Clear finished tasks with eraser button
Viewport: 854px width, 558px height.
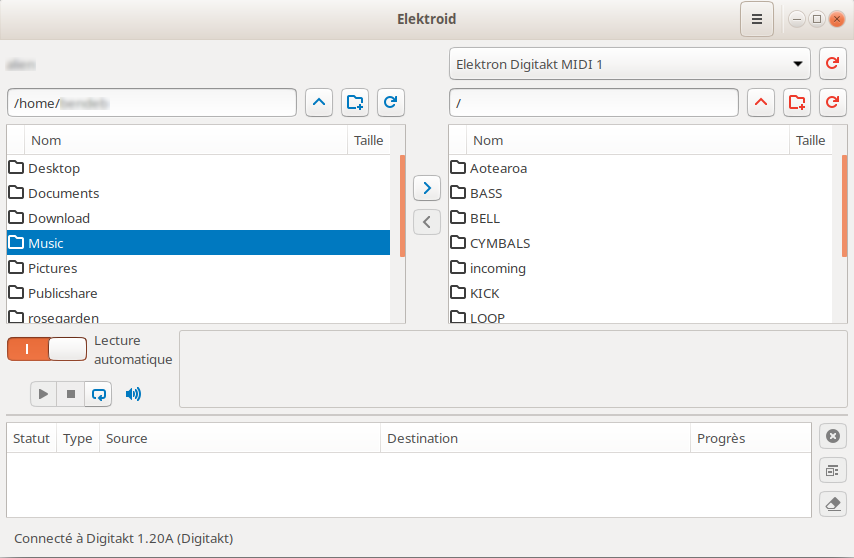(x=833, y=503)
